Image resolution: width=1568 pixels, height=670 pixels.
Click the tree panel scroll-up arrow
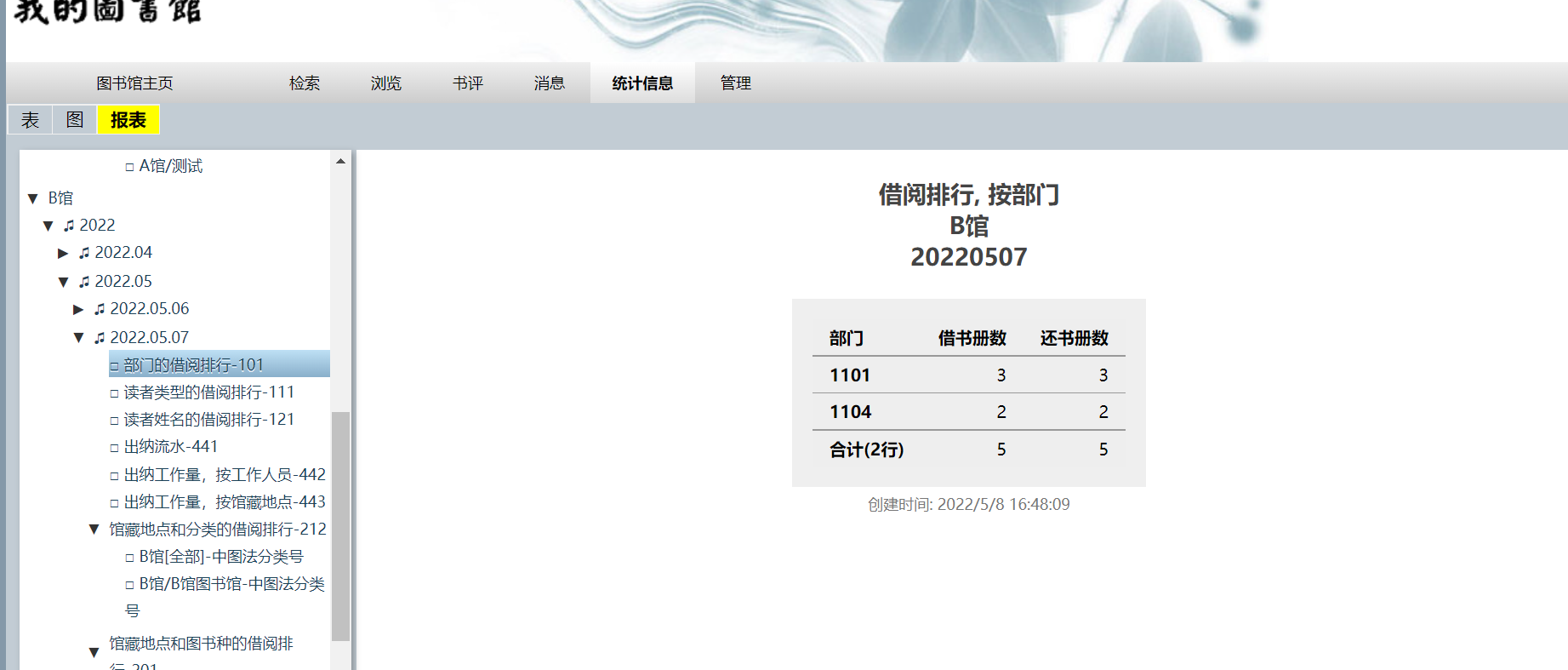click(x=340, y=161)
